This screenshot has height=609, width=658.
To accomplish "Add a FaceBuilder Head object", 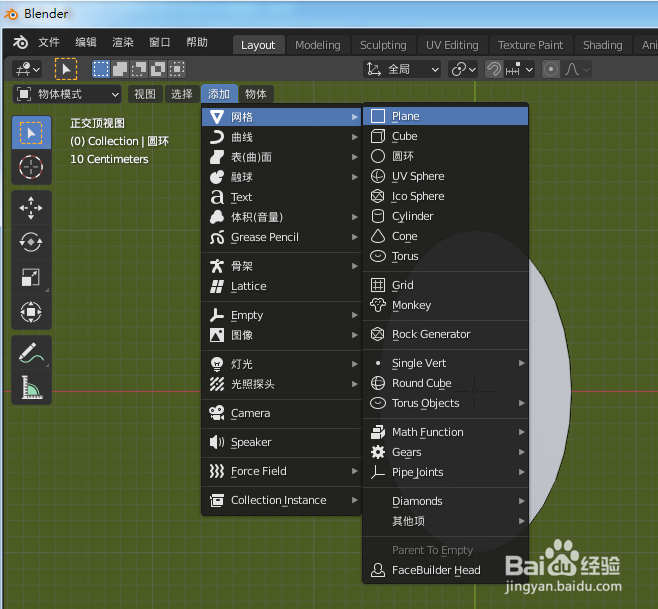I will tap(445, 570).
